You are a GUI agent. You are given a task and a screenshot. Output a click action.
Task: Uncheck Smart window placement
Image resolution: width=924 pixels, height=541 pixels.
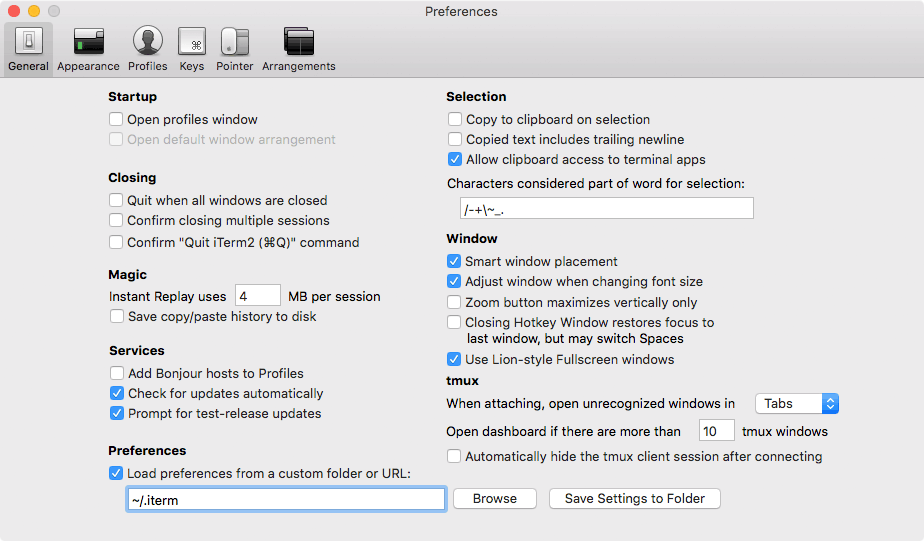tap(454, 261)
